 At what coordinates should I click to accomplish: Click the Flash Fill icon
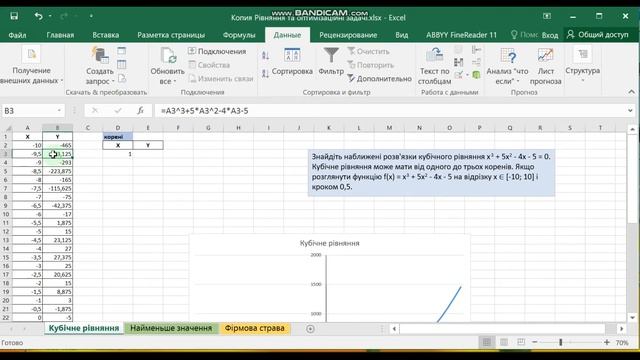458,50
